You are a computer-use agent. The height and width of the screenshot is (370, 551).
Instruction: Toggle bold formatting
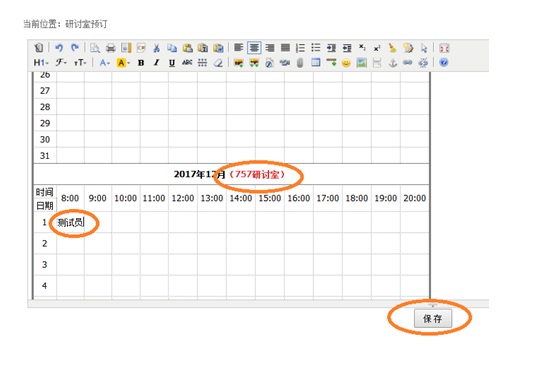[141, 63]
